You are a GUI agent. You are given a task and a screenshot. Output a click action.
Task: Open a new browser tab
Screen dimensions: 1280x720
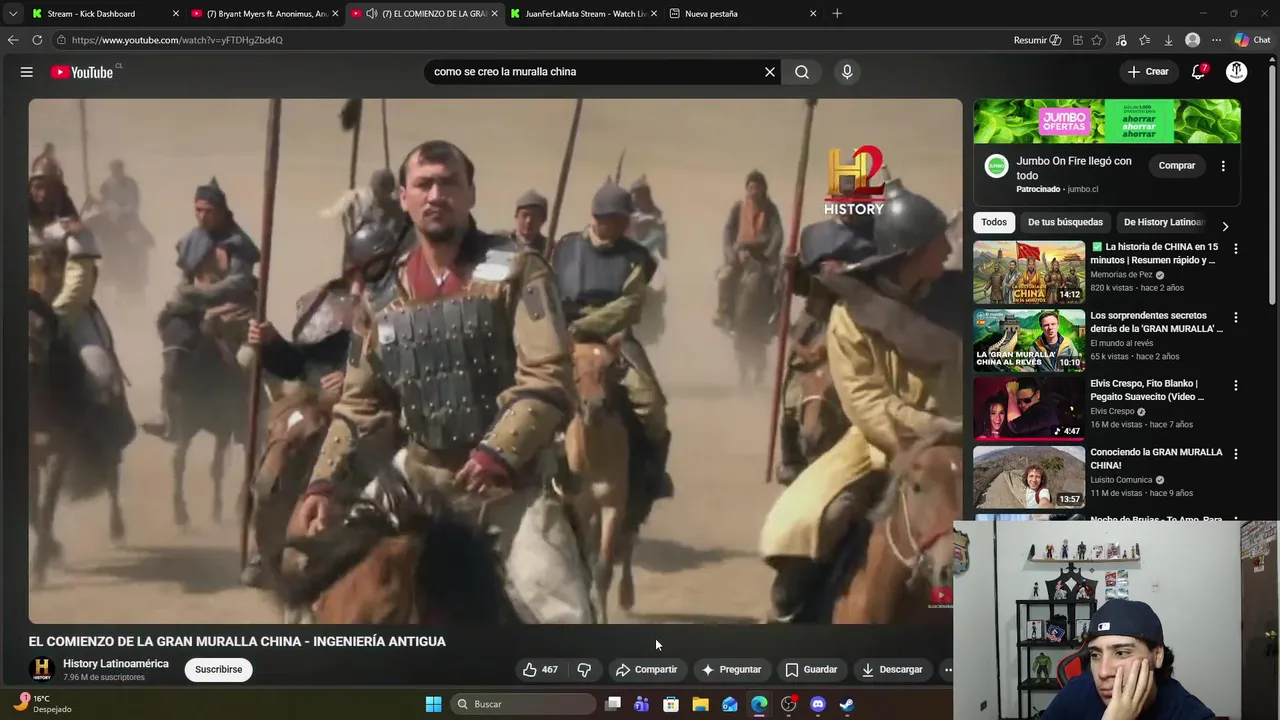837,14
